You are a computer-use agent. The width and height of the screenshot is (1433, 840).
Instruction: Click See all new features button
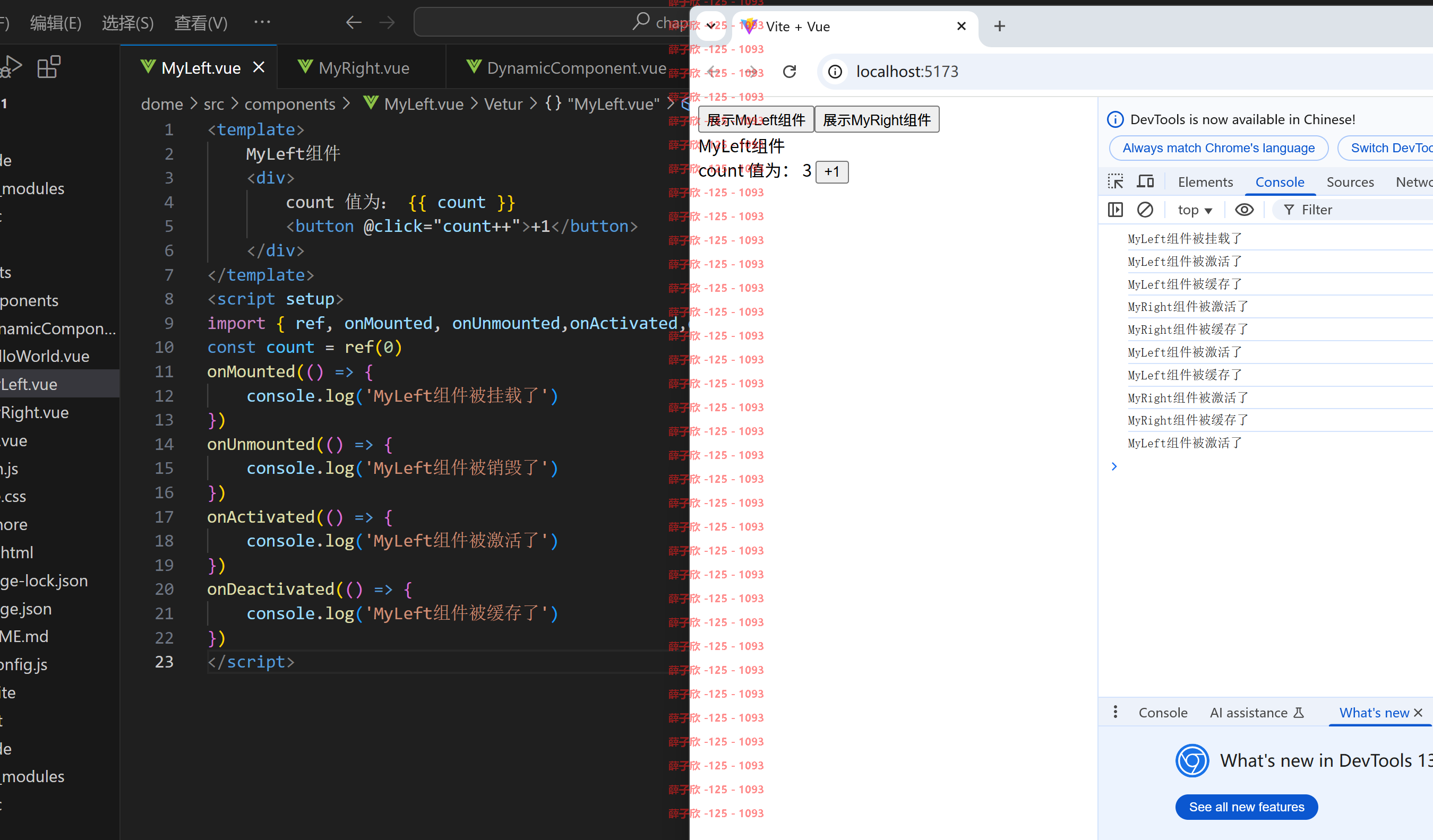1247,807
